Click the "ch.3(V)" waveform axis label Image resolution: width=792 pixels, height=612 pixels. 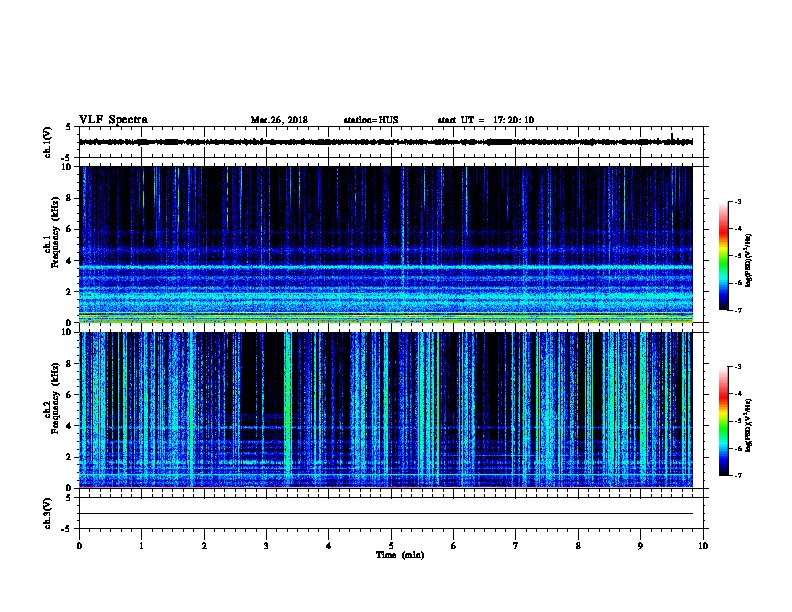click(48, 513)
